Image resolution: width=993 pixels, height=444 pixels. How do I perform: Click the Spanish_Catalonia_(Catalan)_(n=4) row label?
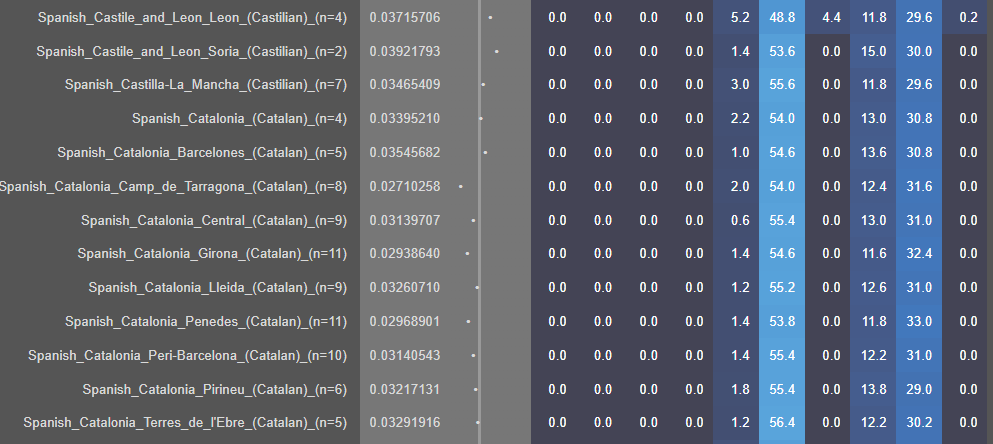pyautogui.click(x=239, y=119)
